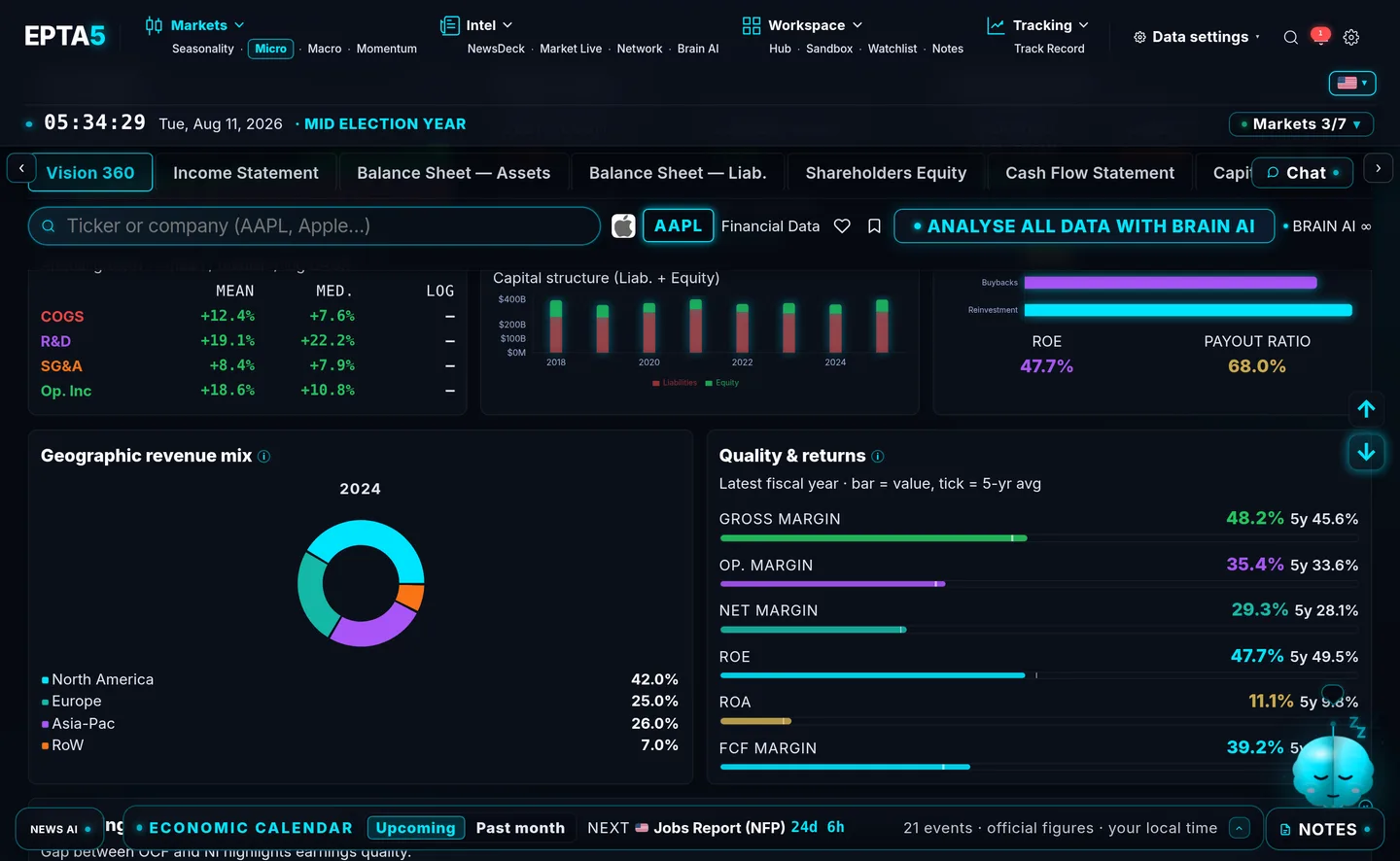
Task: Click the sleeping Brain AI mascot
Action: (1332, 770)
